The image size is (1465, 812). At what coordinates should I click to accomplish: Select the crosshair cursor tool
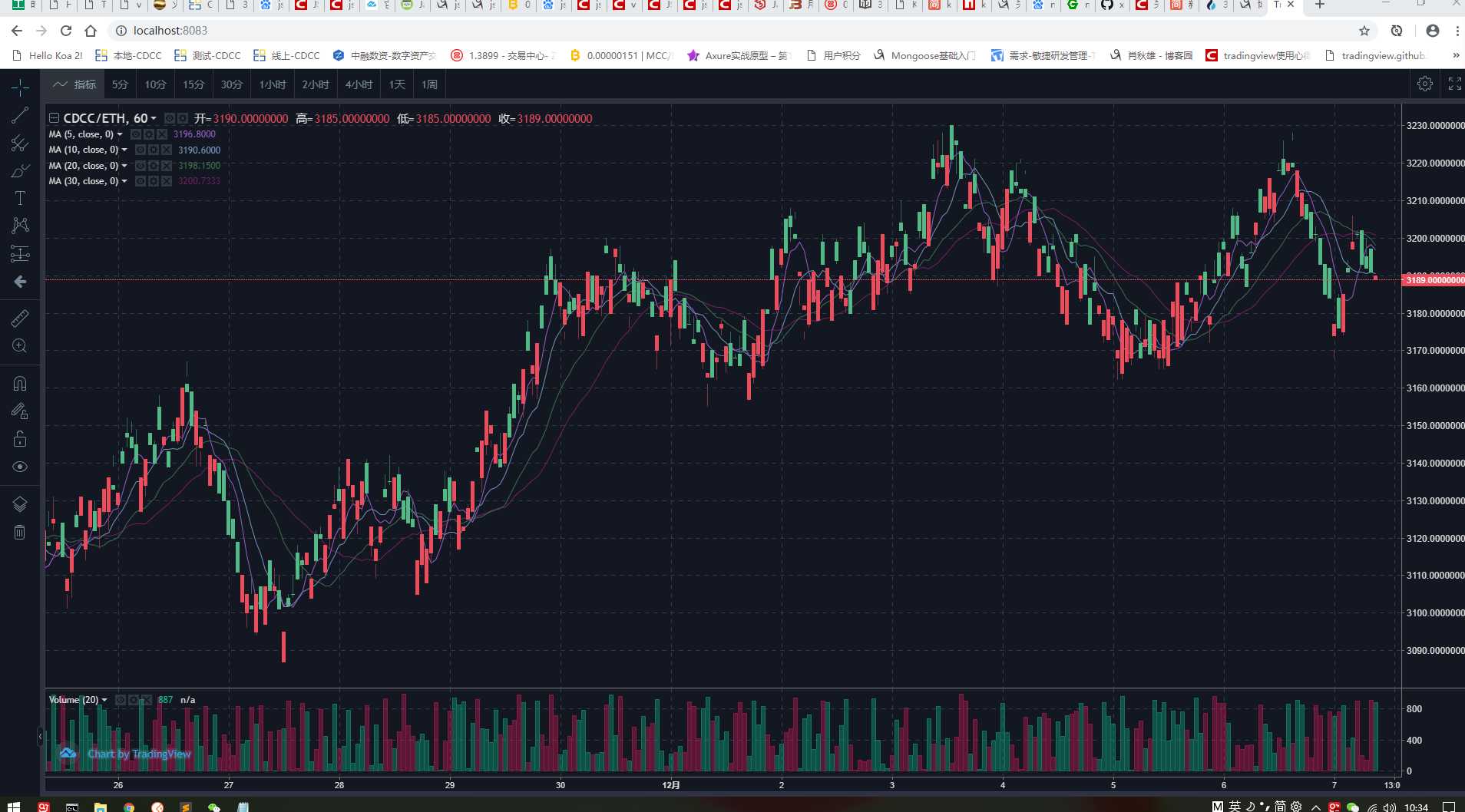[20, 87]
